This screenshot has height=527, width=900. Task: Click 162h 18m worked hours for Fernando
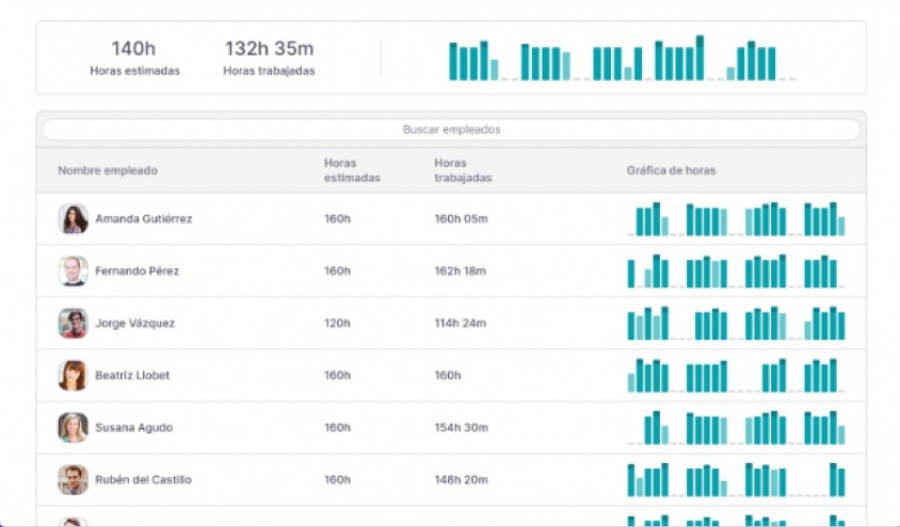[x=460, y=271]
